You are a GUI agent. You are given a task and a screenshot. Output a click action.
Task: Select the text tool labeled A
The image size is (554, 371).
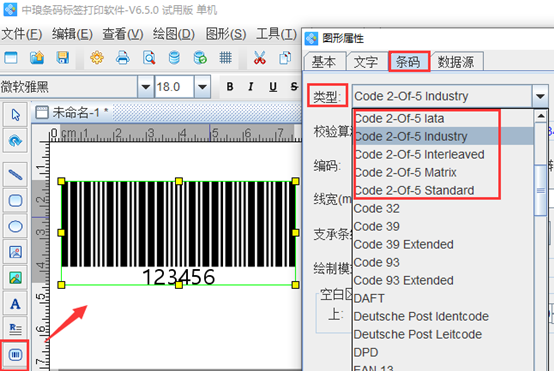pos(15,304)
